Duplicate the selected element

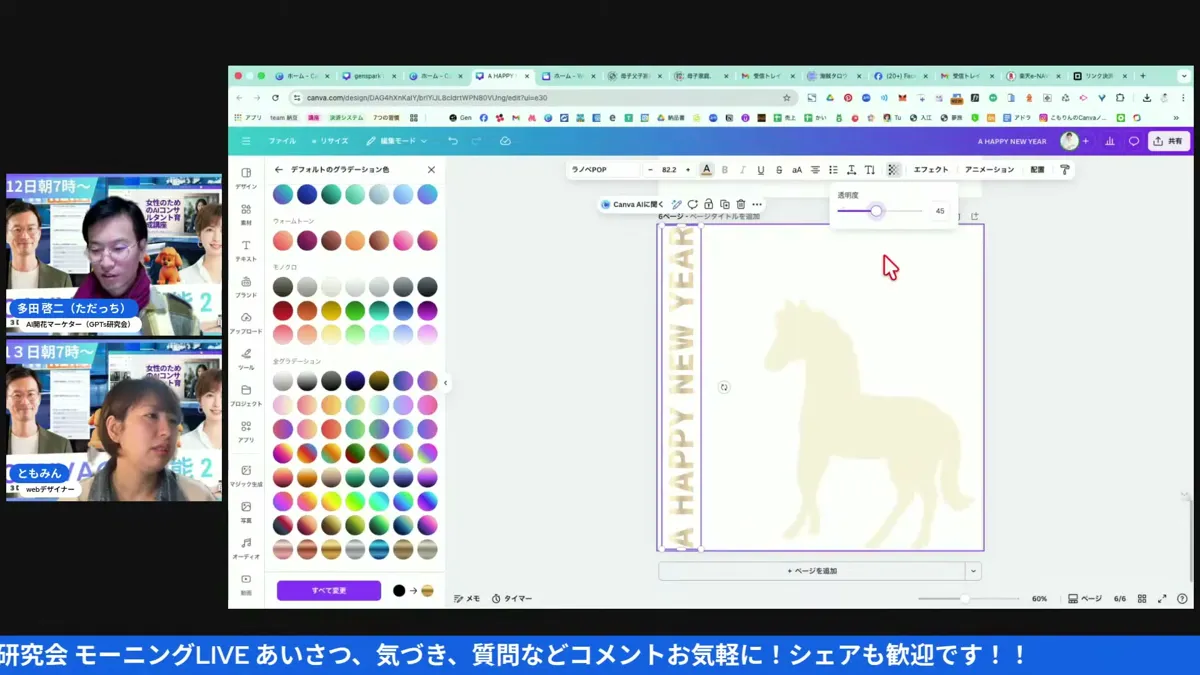725,204
